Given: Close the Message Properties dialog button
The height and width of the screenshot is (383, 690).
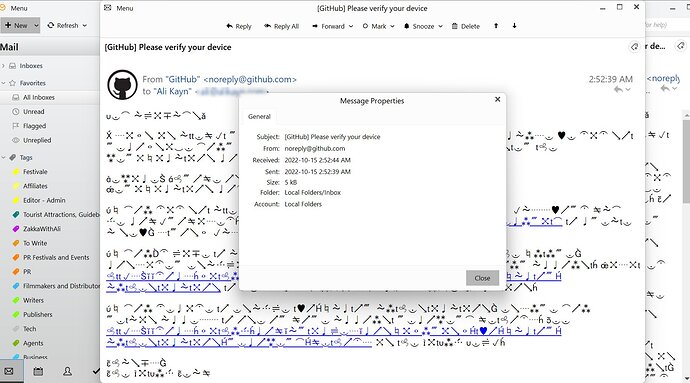Looking at the screenshot, I should [482, 278].
